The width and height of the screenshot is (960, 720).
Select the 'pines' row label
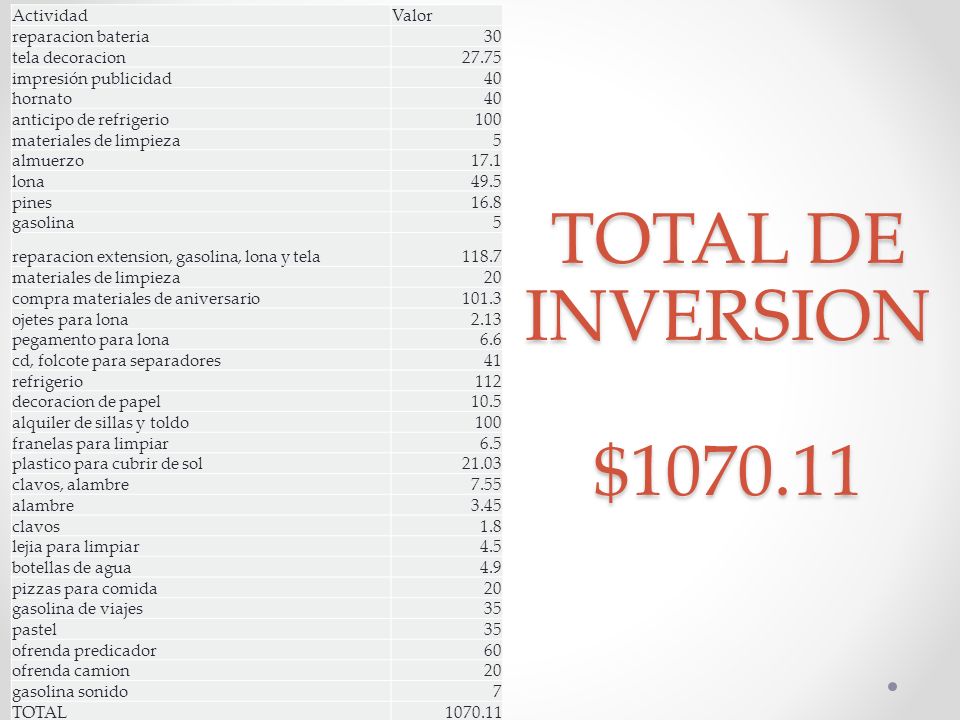pos(32,203)
